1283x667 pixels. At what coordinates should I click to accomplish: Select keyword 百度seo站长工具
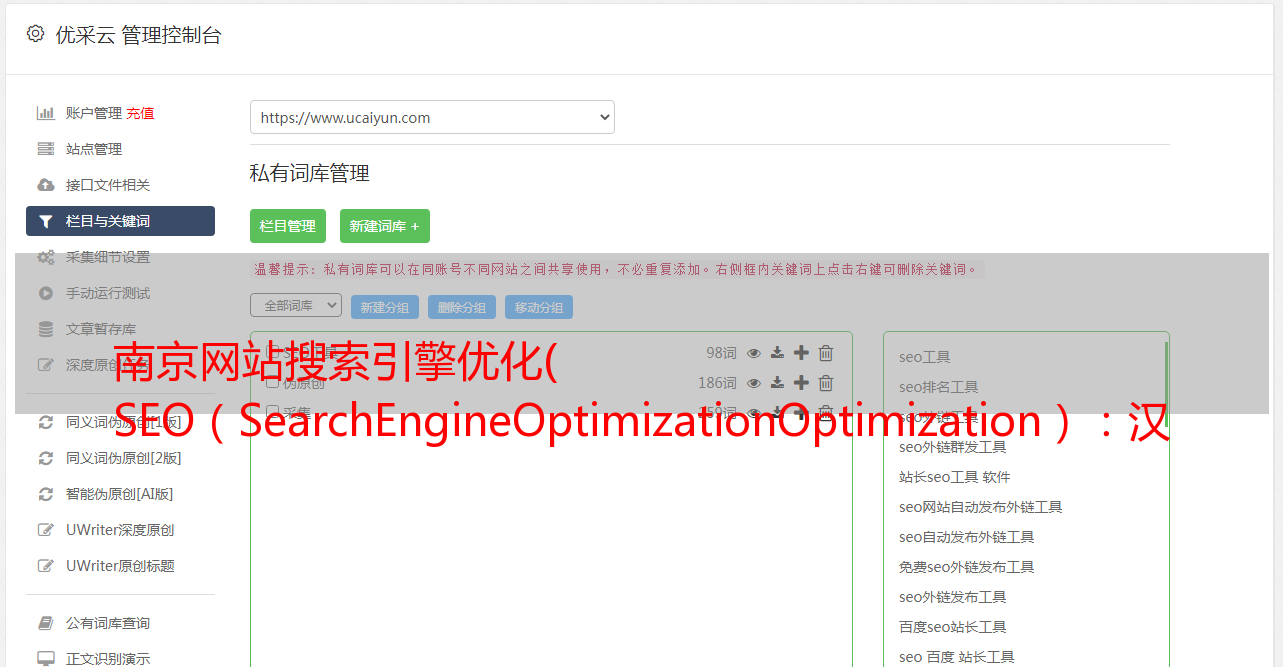point(953,627)
